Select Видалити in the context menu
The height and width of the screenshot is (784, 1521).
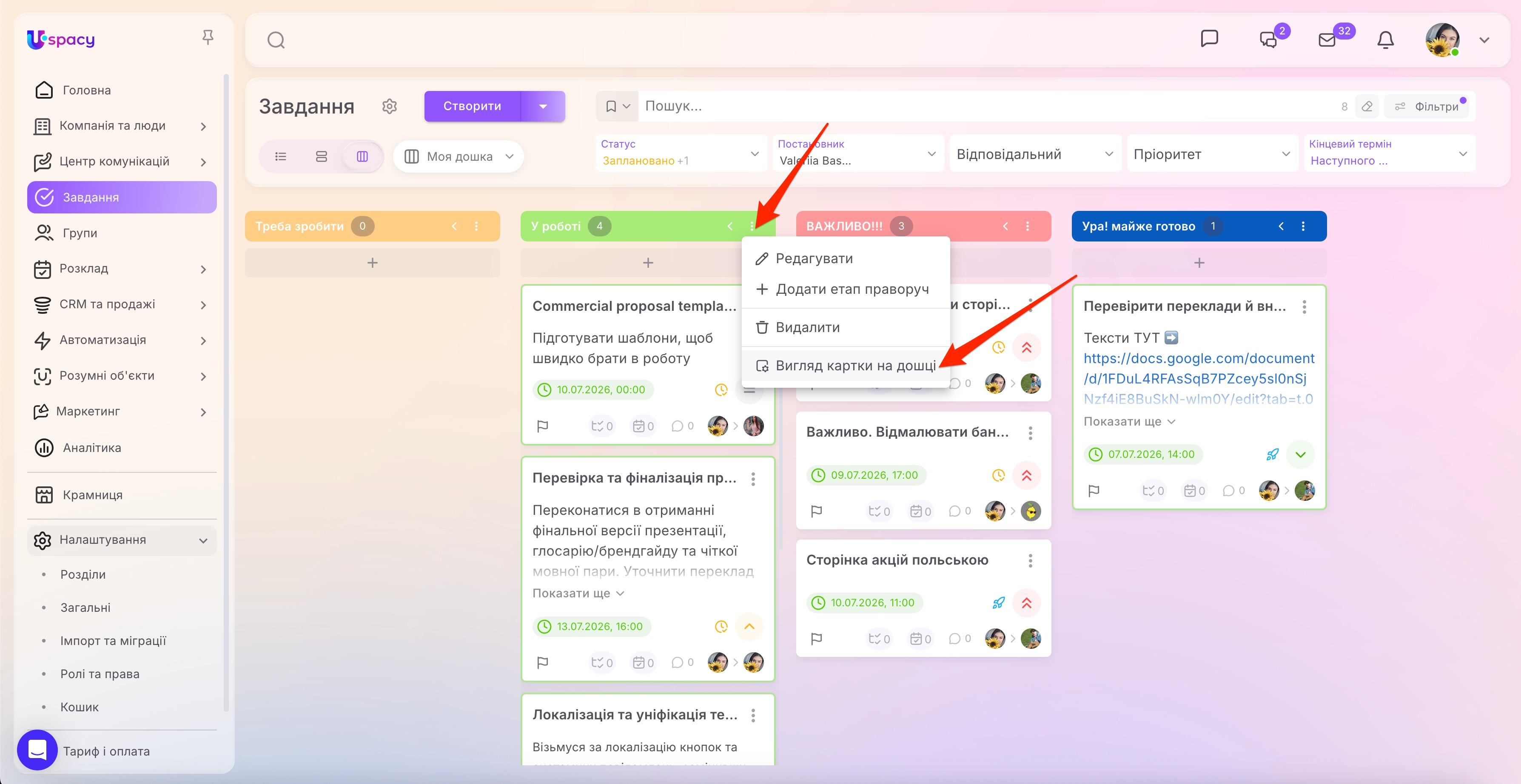[x=846, y=327]
